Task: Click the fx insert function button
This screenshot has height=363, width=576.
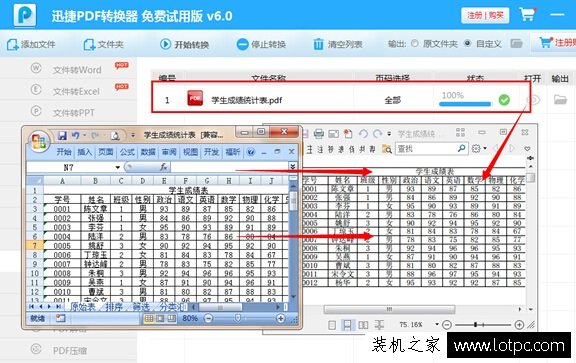Action: (163, 167)
